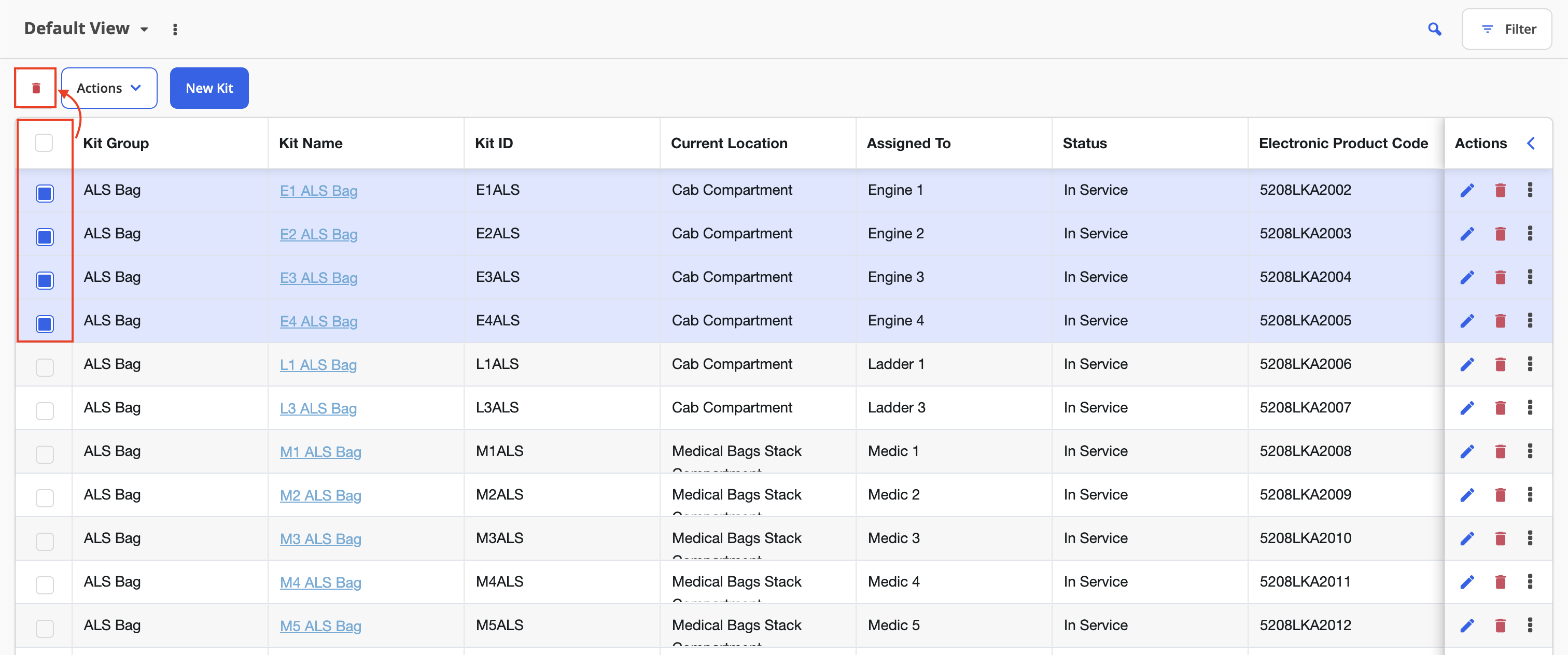Click product code 5208LKA2006
Viewport: 1568px width, 655px height.
click(x=1305, y=364)
